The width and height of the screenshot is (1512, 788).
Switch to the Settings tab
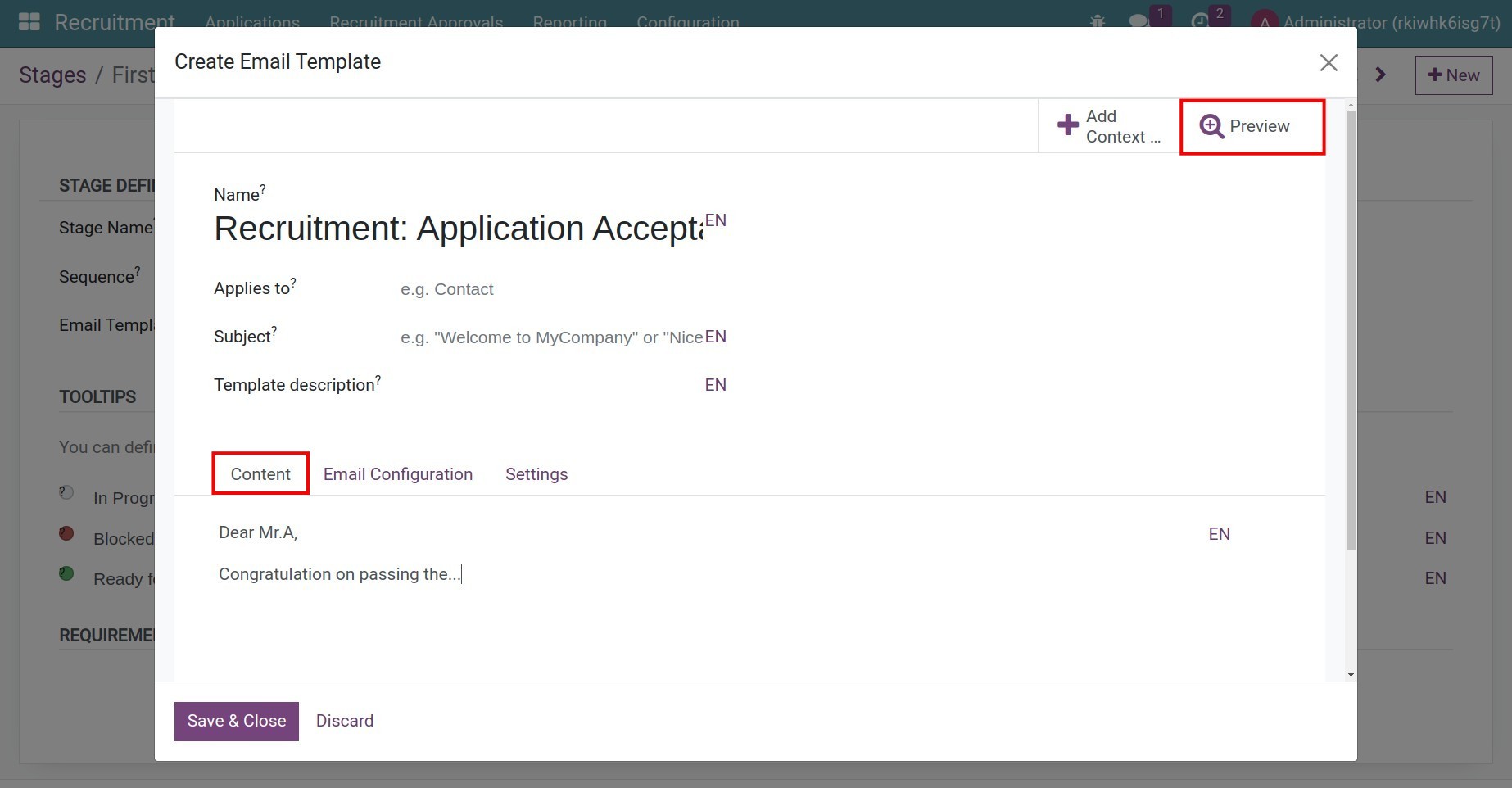pyautogui.click(x=536, y=474)
